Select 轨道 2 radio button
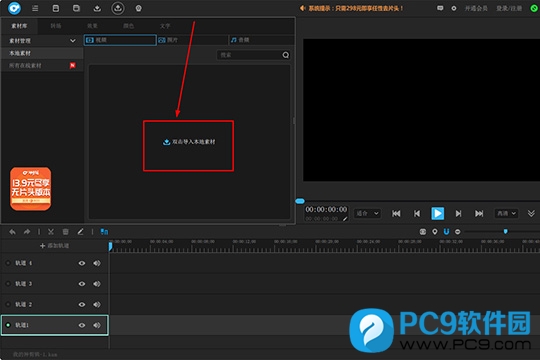Screen dimensions: 540x360 point(8,305)
